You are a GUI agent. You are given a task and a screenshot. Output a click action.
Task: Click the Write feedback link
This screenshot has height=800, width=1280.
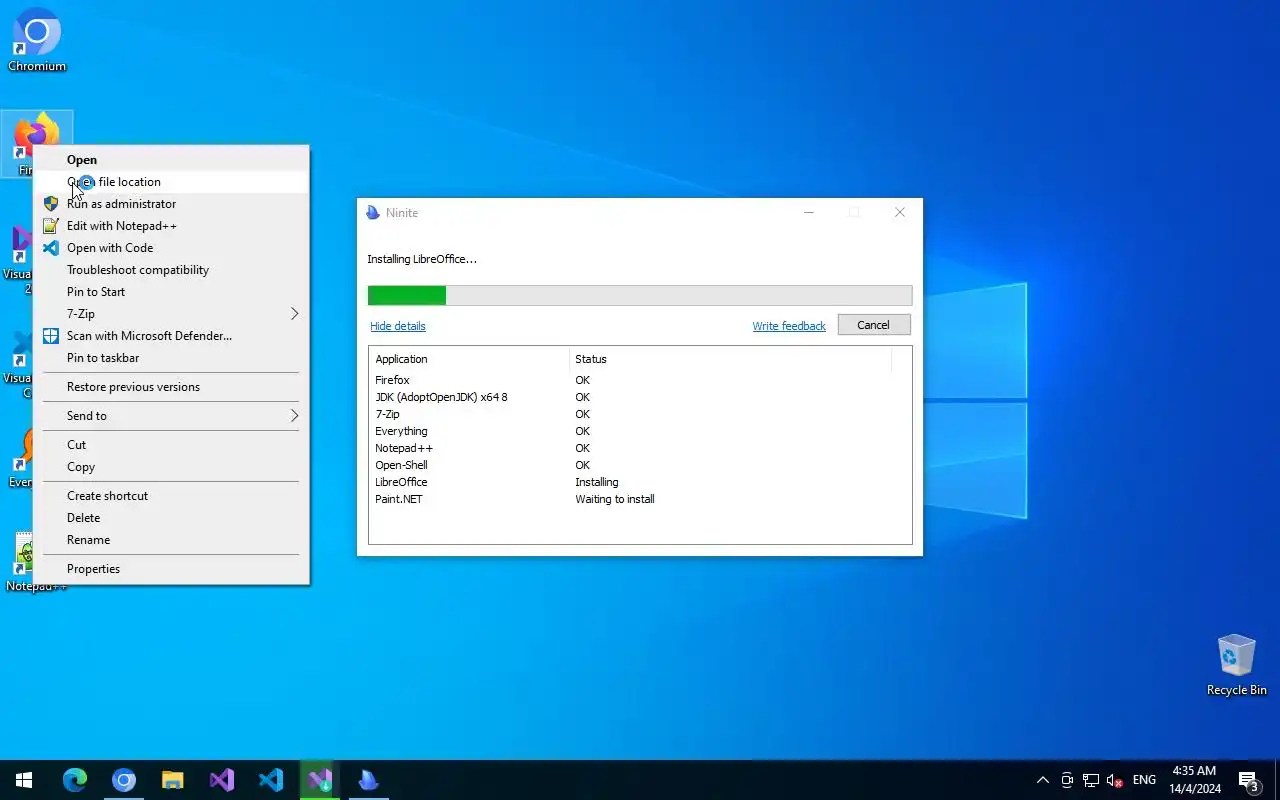(789, 326)
